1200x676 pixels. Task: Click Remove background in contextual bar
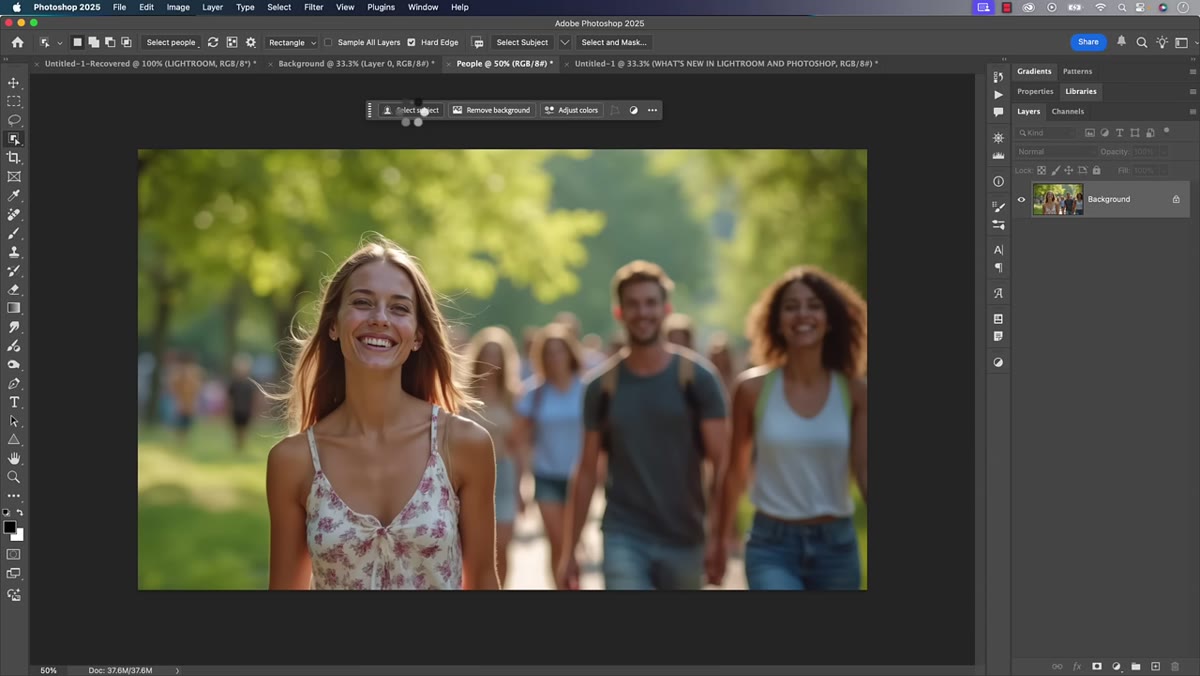pos(491,110)
